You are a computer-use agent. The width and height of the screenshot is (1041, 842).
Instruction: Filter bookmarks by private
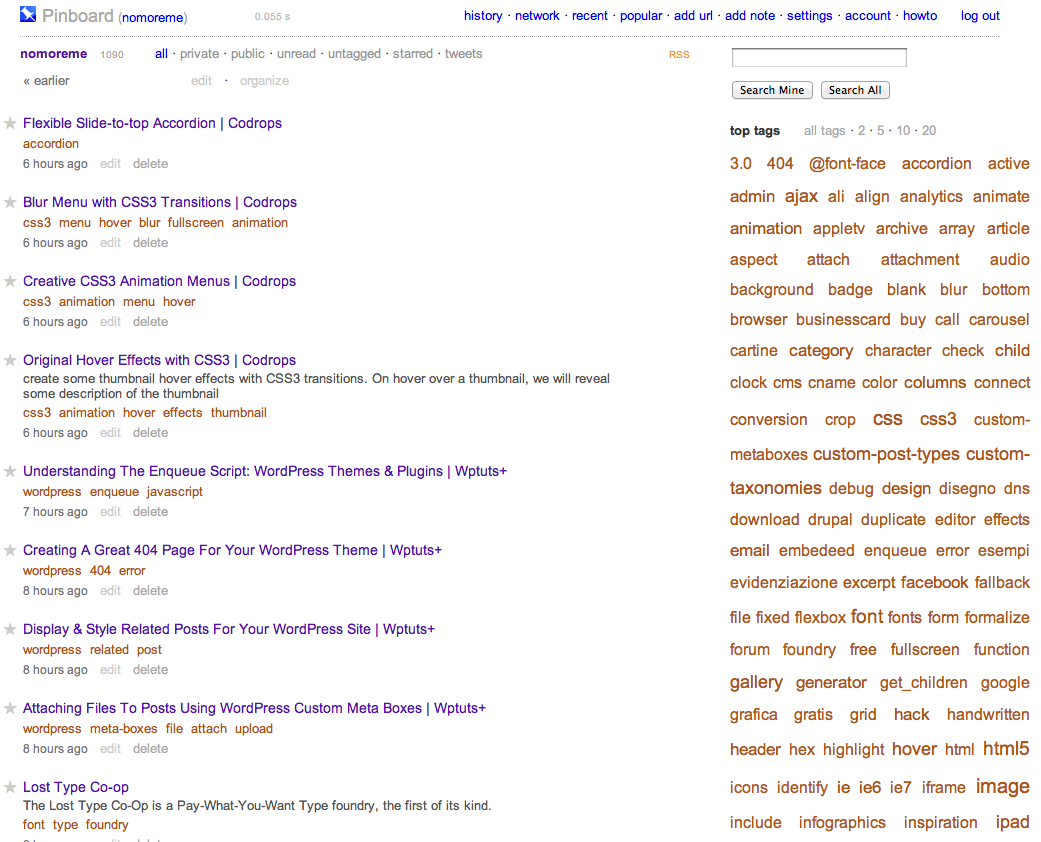[199, 54]
